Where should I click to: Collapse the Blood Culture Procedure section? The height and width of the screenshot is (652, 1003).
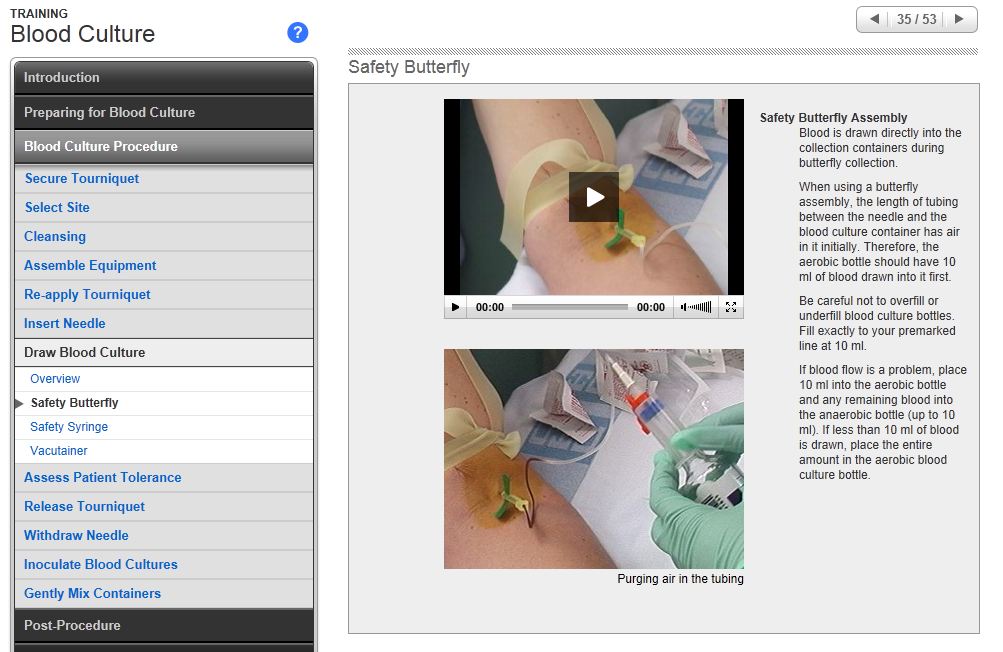163,146
